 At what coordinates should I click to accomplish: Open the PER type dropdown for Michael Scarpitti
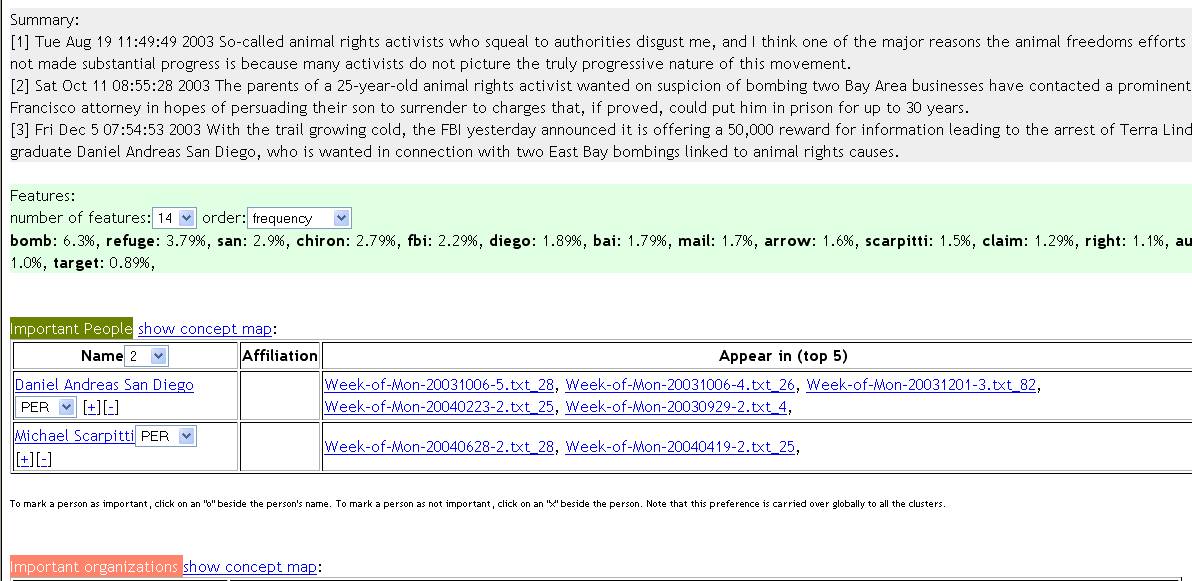tap(166, 436)
